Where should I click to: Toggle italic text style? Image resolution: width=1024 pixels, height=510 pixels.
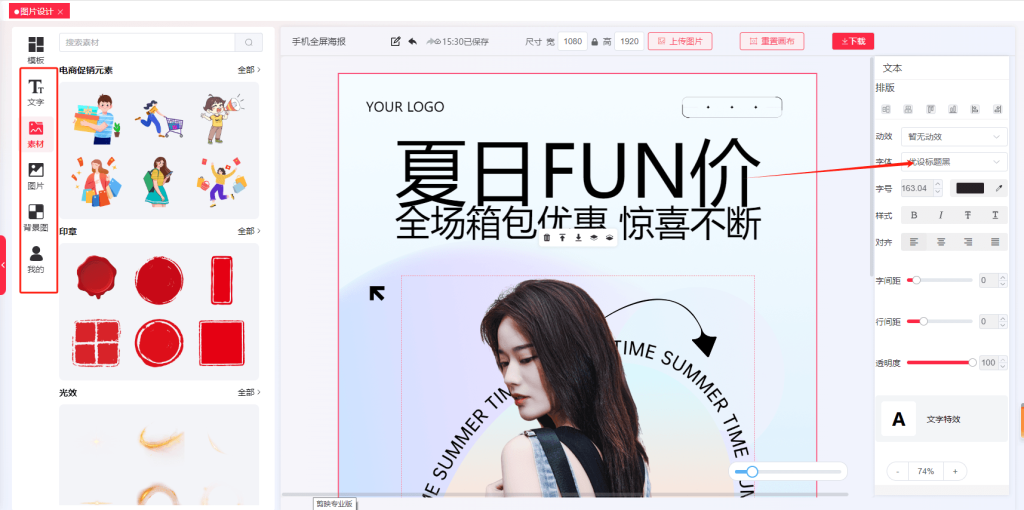click(x=940, y=215)
